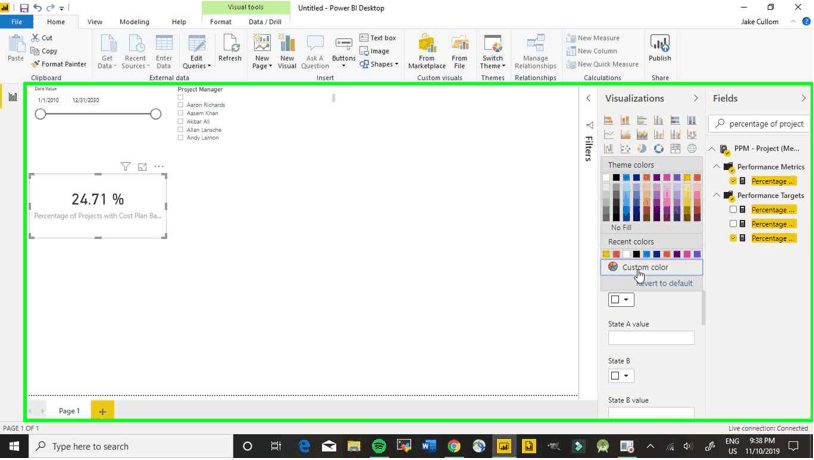
Task: Check Akbar Ali in Project Manager slicer
Action: 181,121
